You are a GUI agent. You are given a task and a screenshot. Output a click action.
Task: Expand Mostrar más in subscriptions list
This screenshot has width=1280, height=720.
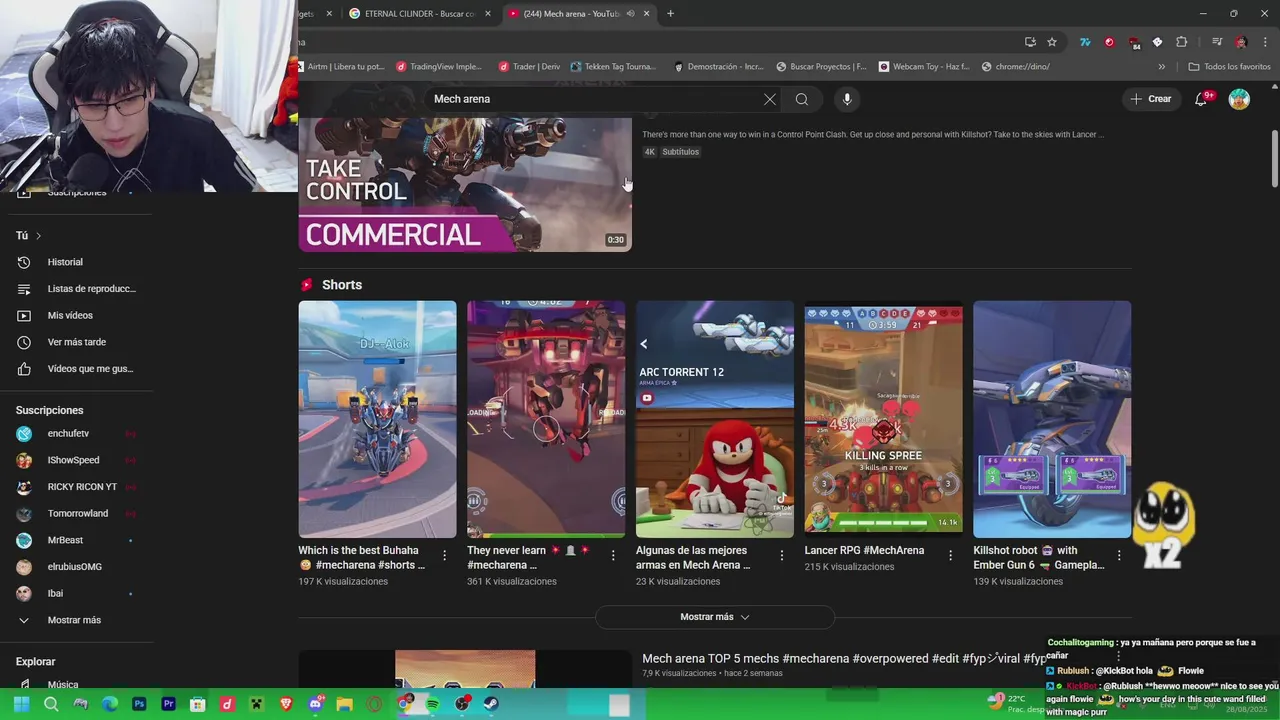(77, 620)
